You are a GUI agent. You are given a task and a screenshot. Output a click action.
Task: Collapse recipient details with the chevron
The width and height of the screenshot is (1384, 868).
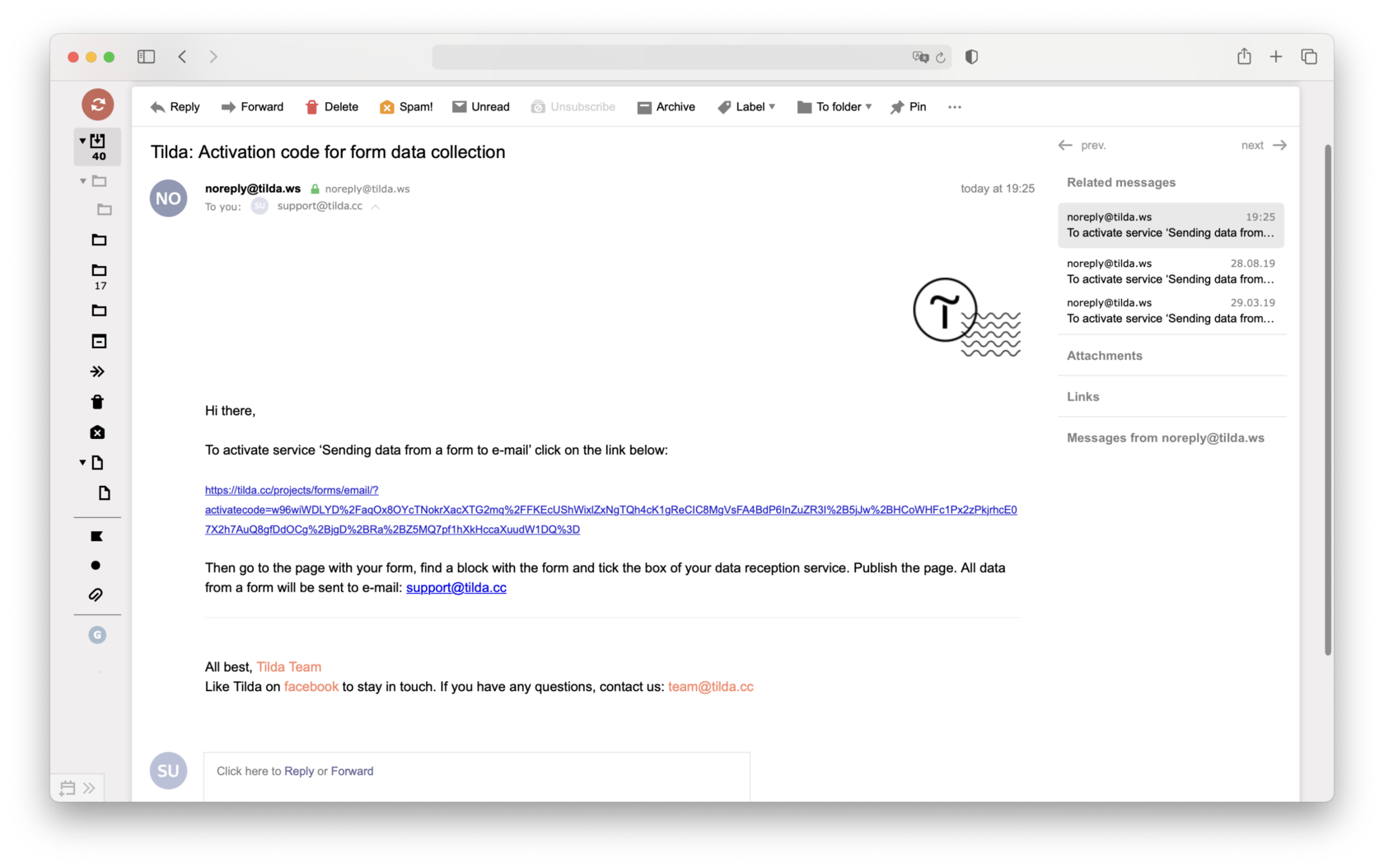pyautogui.click(x=376, y=207)
